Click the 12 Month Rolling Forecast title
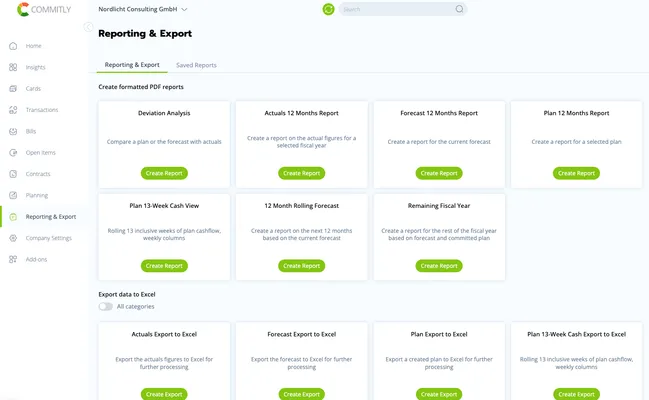This screenshot has width=649, height=400. (301, 206)
